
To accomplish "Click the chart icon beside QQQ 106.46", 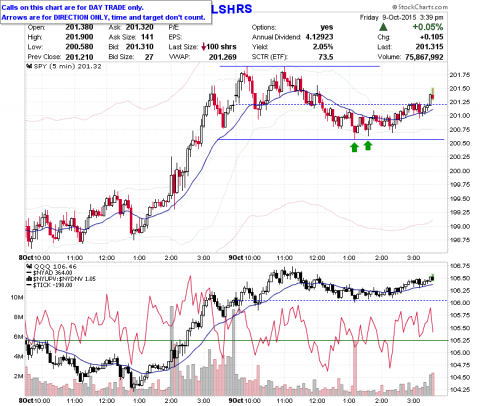I will click(29, 266).
